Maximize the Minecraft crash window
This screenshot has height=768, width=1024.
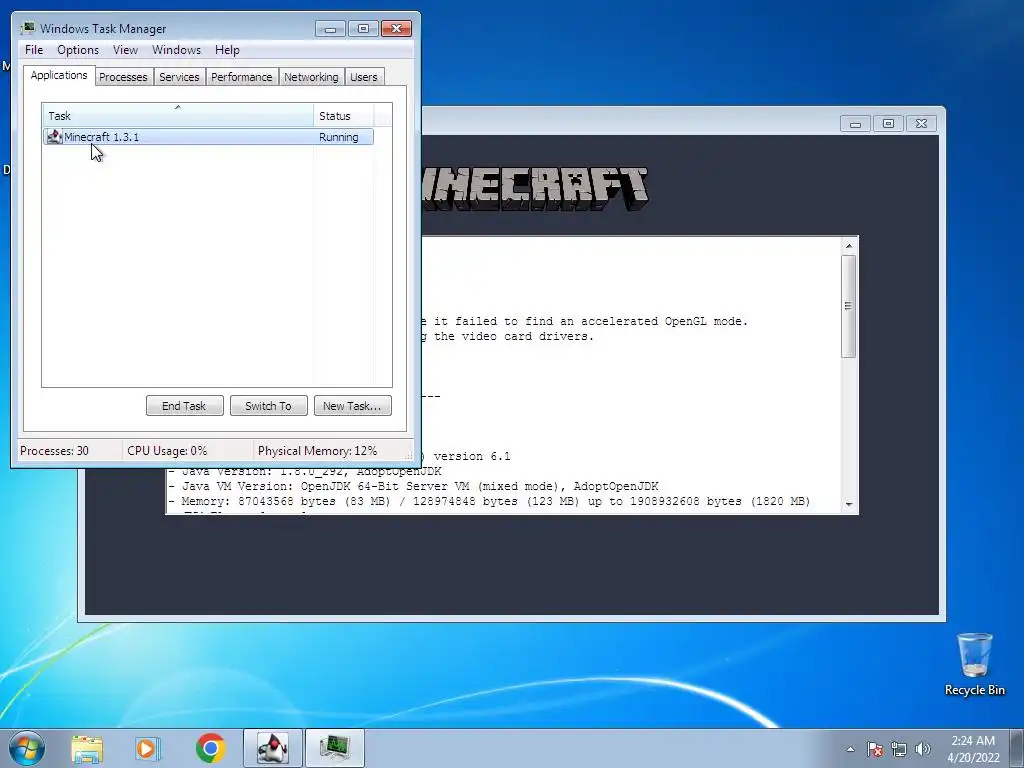pos(888,123)
